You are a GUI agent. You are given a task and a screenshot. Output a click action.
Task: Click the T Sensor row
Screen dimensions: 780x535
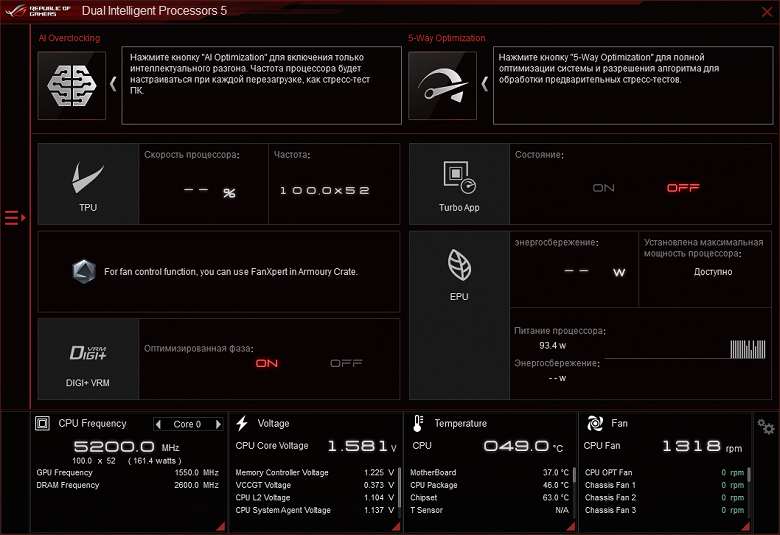(x=489, y=510)
